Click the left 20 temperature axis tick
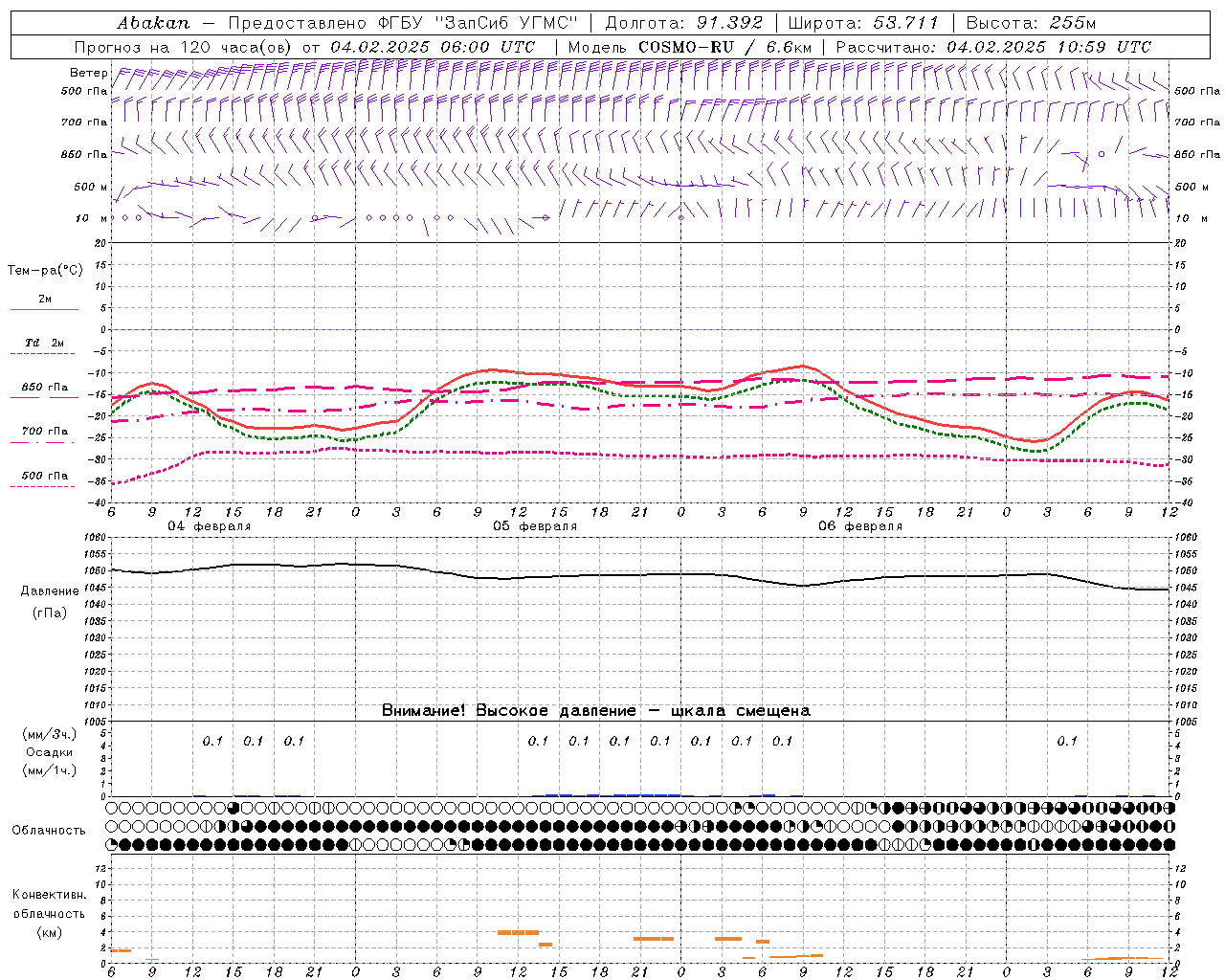This screenshot has height=980, width=1225. [102, 243]
